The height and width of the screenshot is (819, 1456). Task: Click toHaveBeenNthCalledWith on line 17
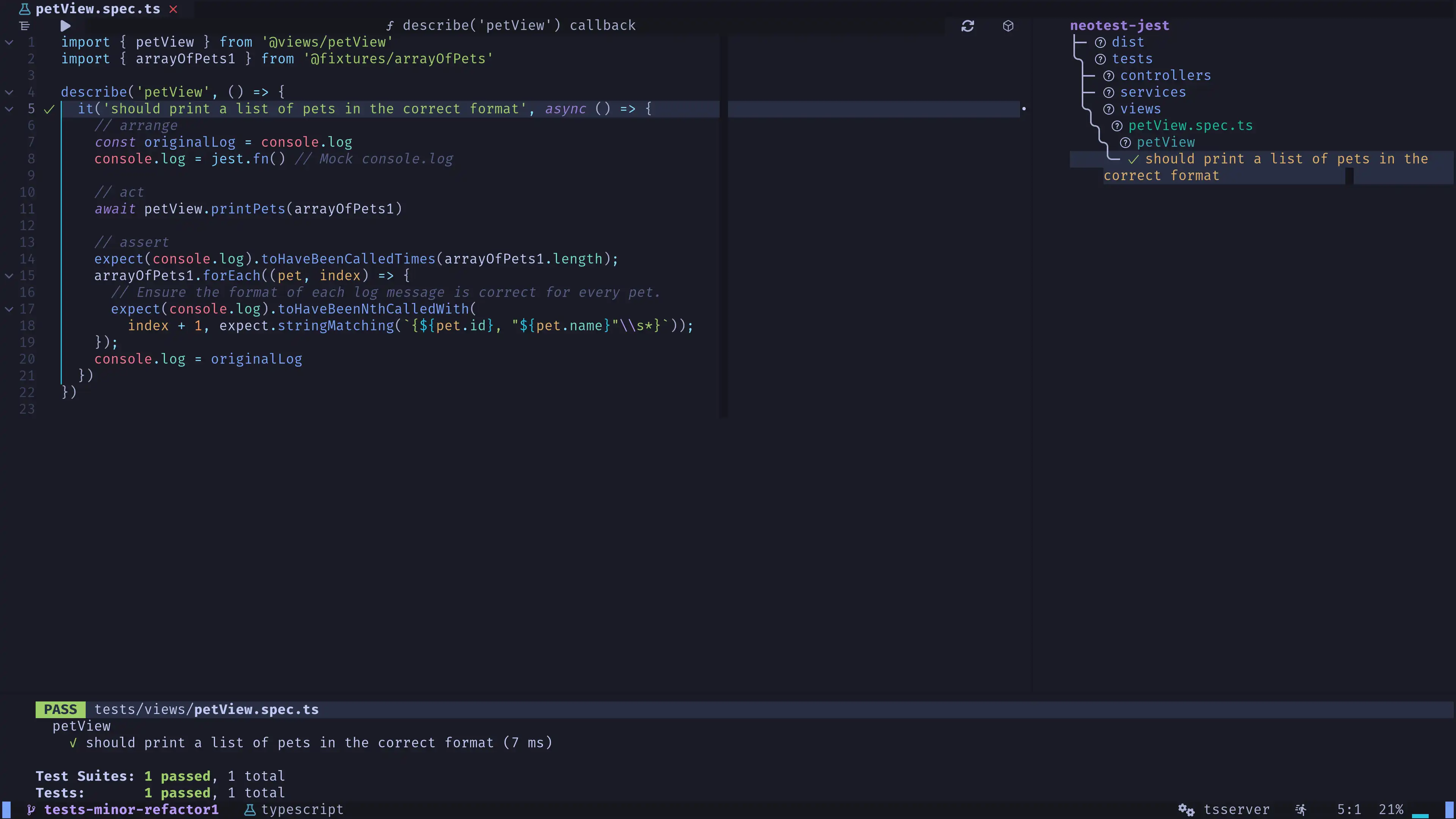[373, 309]
